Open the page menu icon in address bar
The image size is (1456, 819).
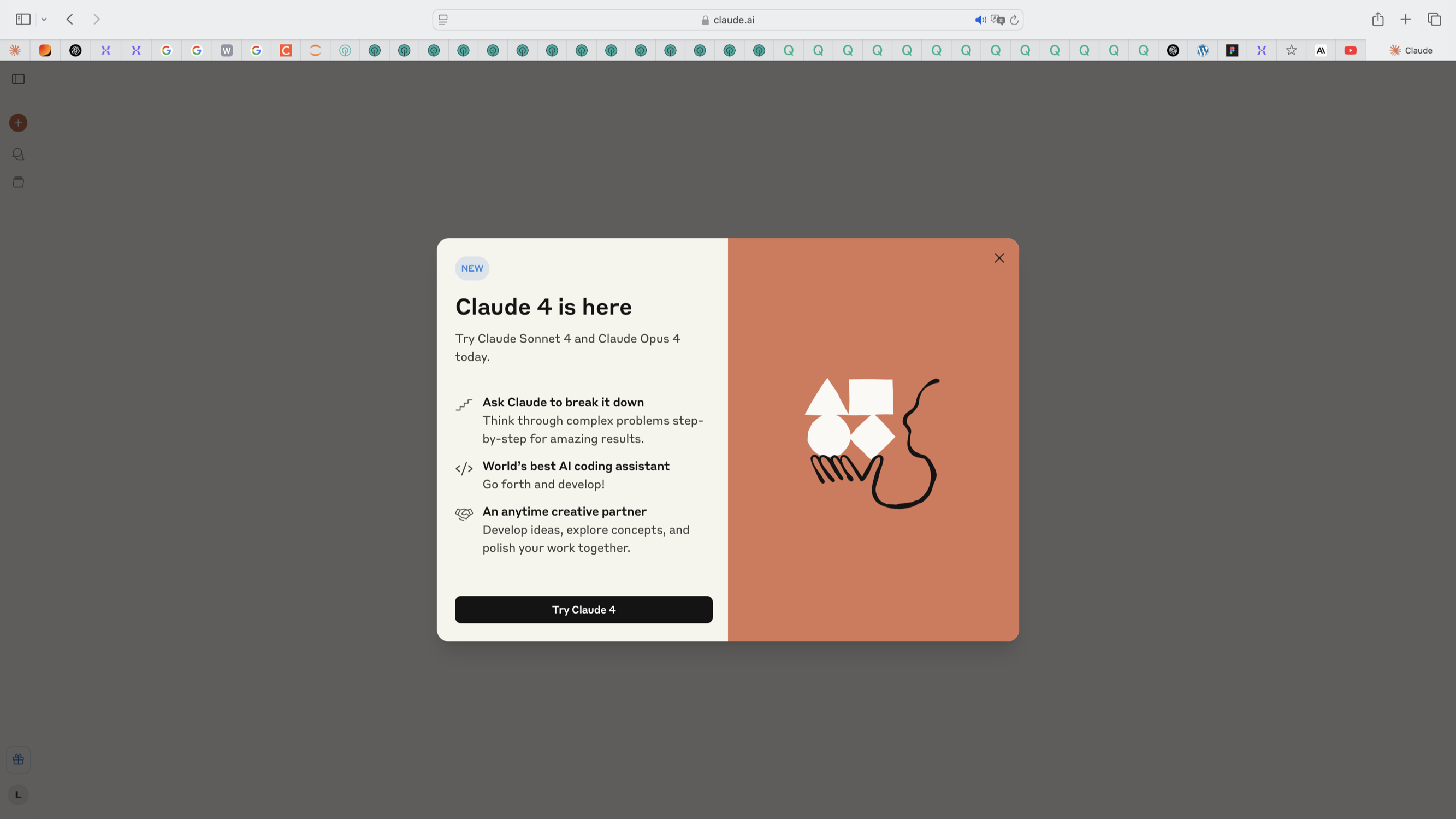tap(443, 20)
